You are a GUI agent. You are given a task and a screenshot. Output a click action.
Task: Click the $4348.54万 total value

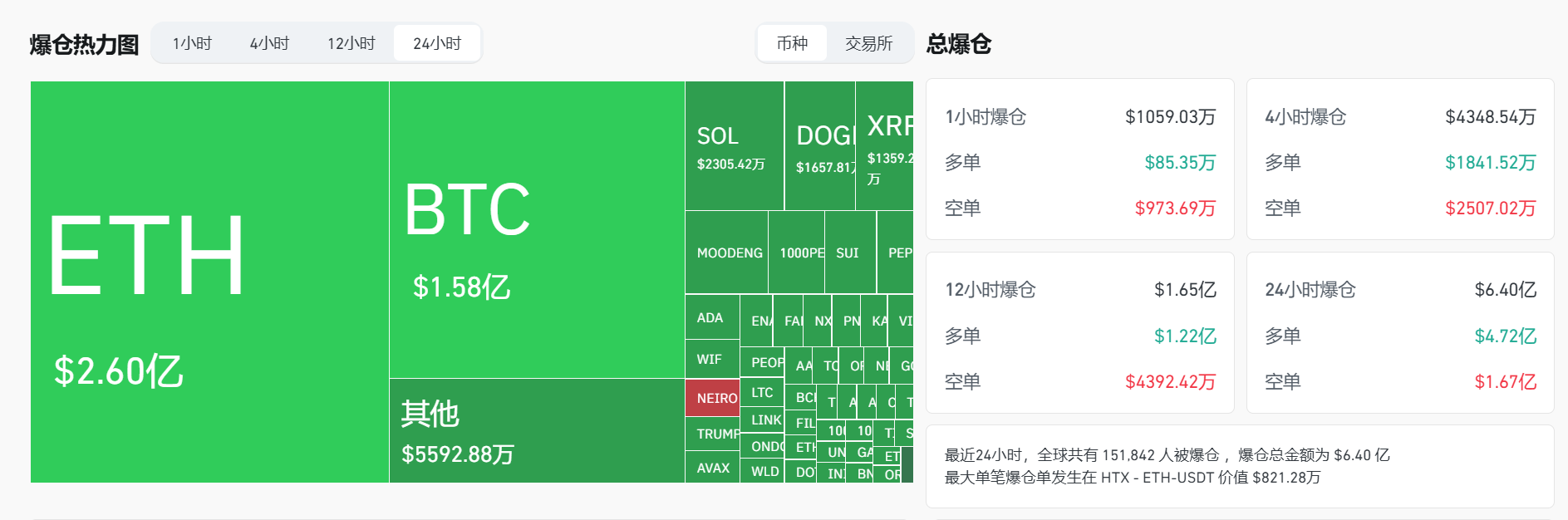click(1490, 117)
